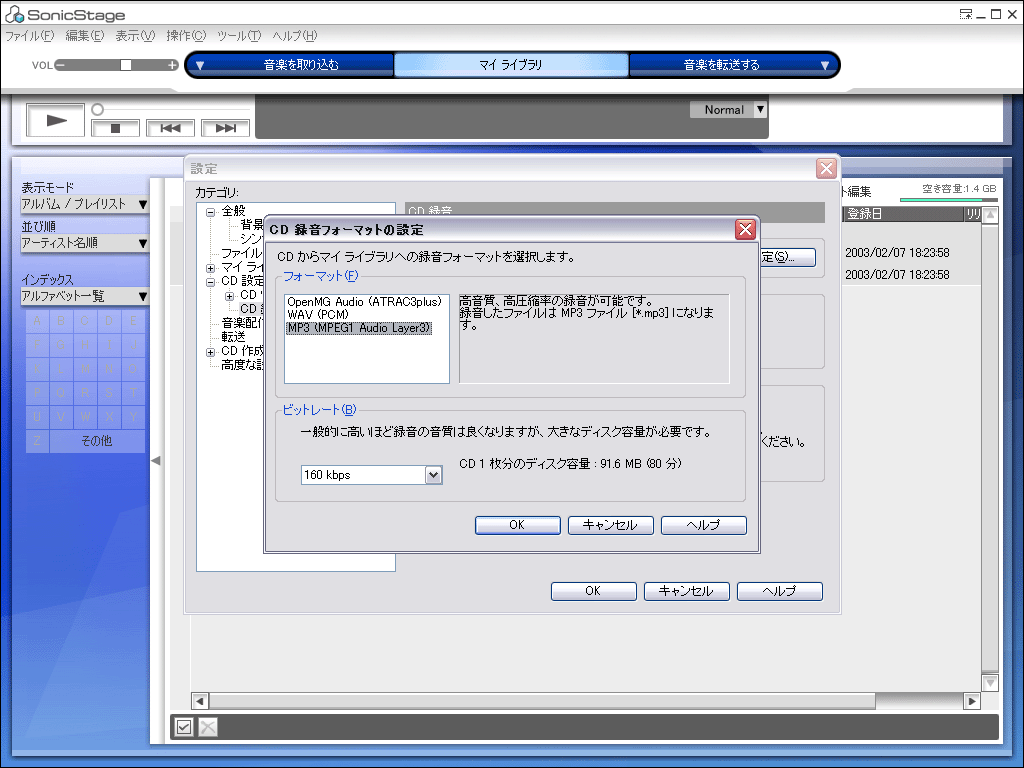This screenshot has width=1024, height=768.
Task: Collapse the 全般 tree node
Action: (x=210, y=212)
